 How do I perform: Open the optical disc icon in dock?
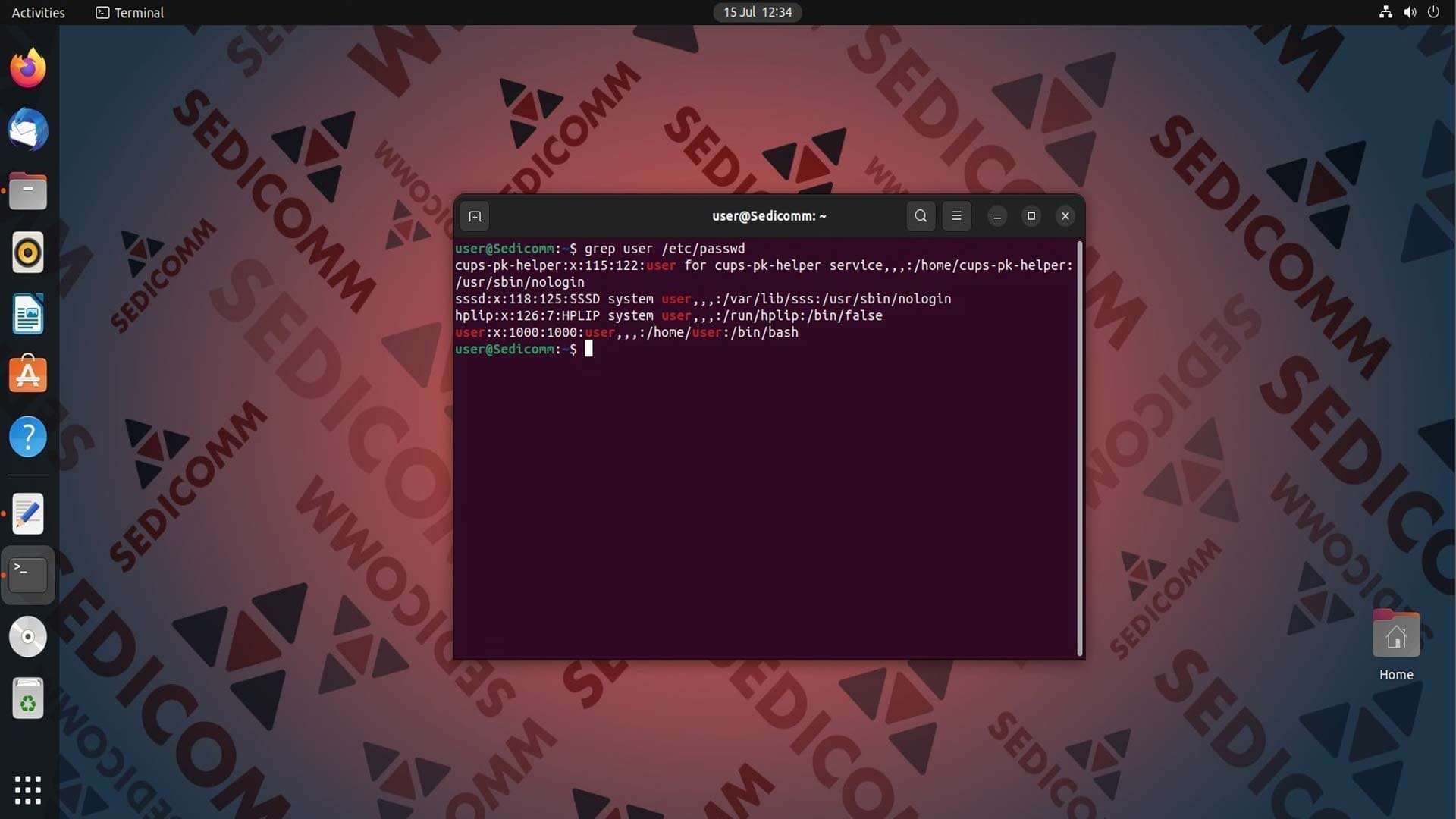28,637
